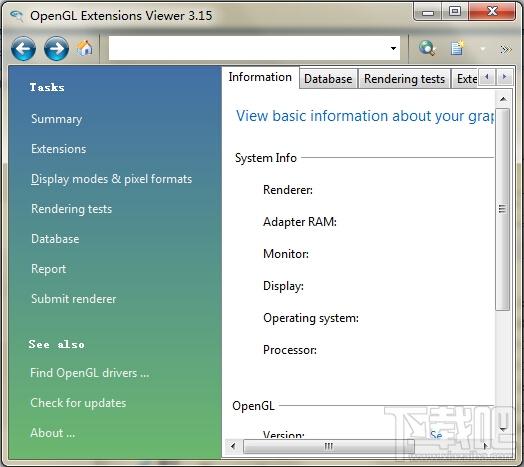524x467 pixels.
Task: Click vertical scrollbar up arrow
Action: pos(503,99)
